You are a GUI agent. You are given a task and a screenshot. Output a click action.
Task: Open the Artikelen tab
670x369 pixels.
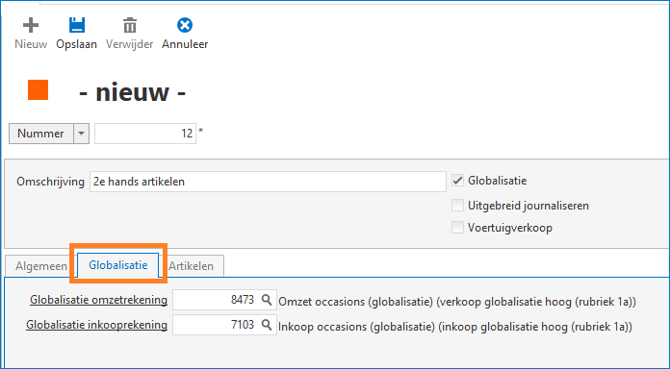(x=191, y=266)
